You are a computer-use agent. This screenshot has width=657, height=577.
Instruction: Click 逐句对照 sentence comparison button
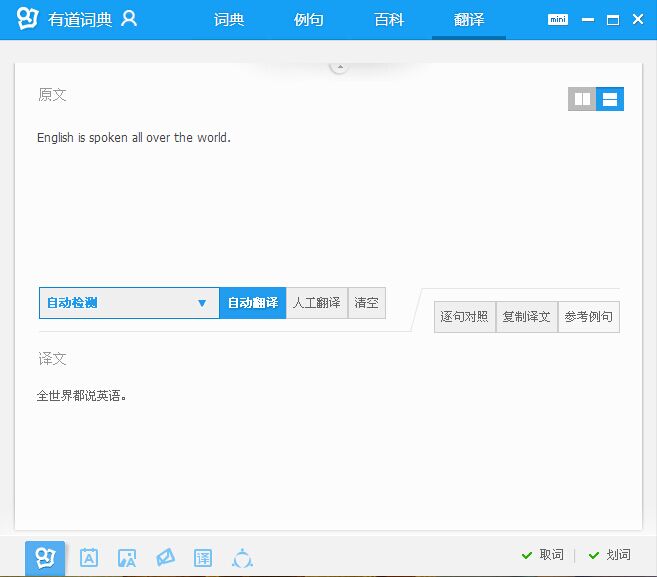(x=465, y=317)
